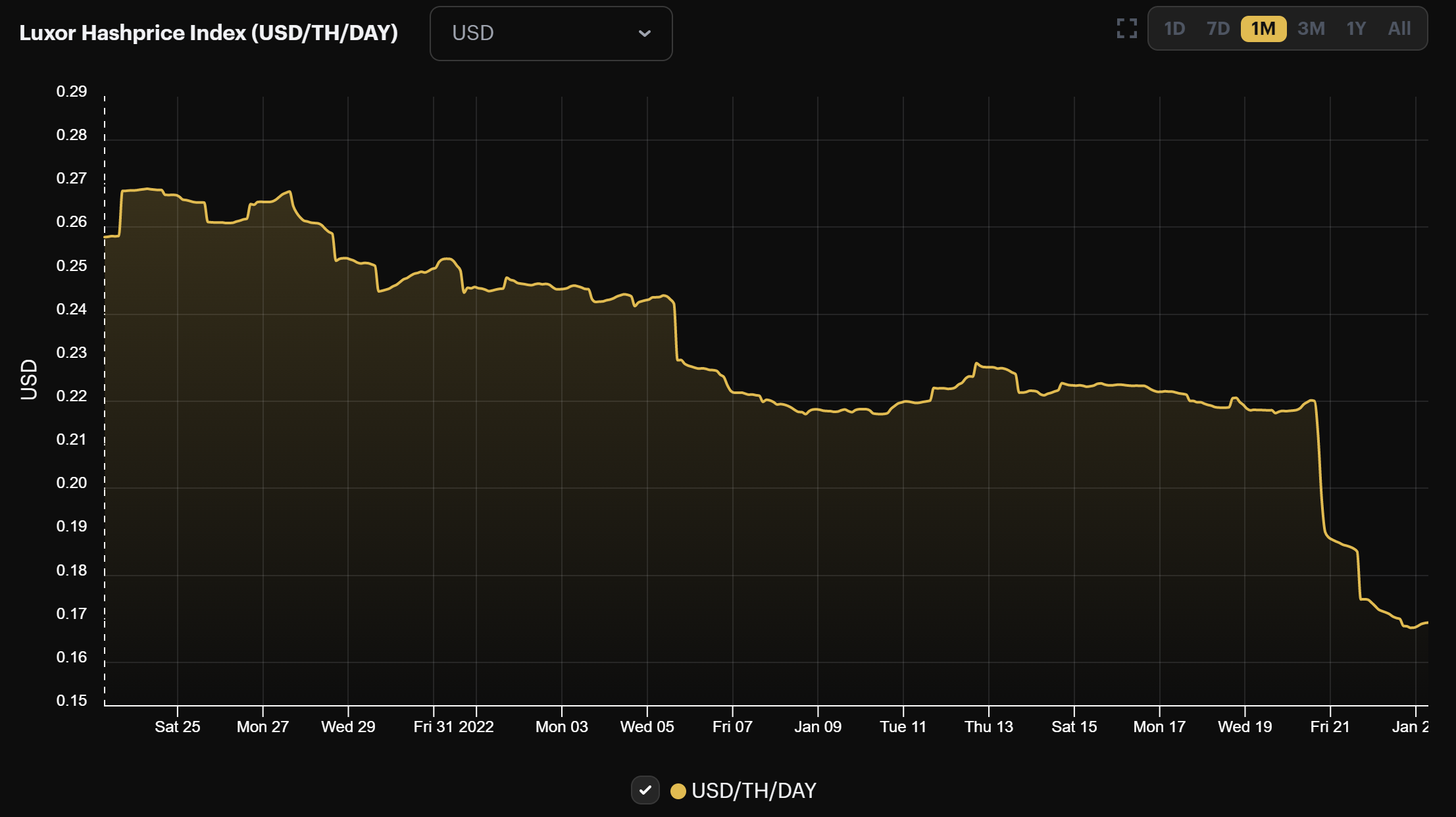This screenshot has height=817, width=1456.
Task: Click the Fri 21 date axis label
Action: pyautogui.click(x=1330, y=727)
